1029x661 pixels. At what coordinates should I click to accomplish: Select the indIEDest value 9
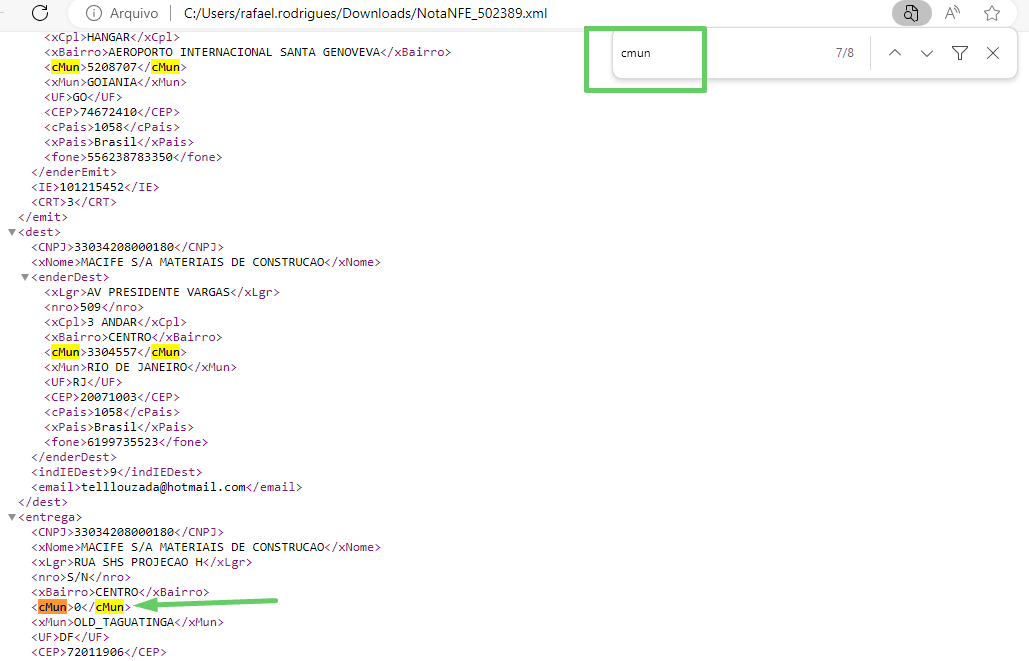pyautogui.click(x=113, y=472)
